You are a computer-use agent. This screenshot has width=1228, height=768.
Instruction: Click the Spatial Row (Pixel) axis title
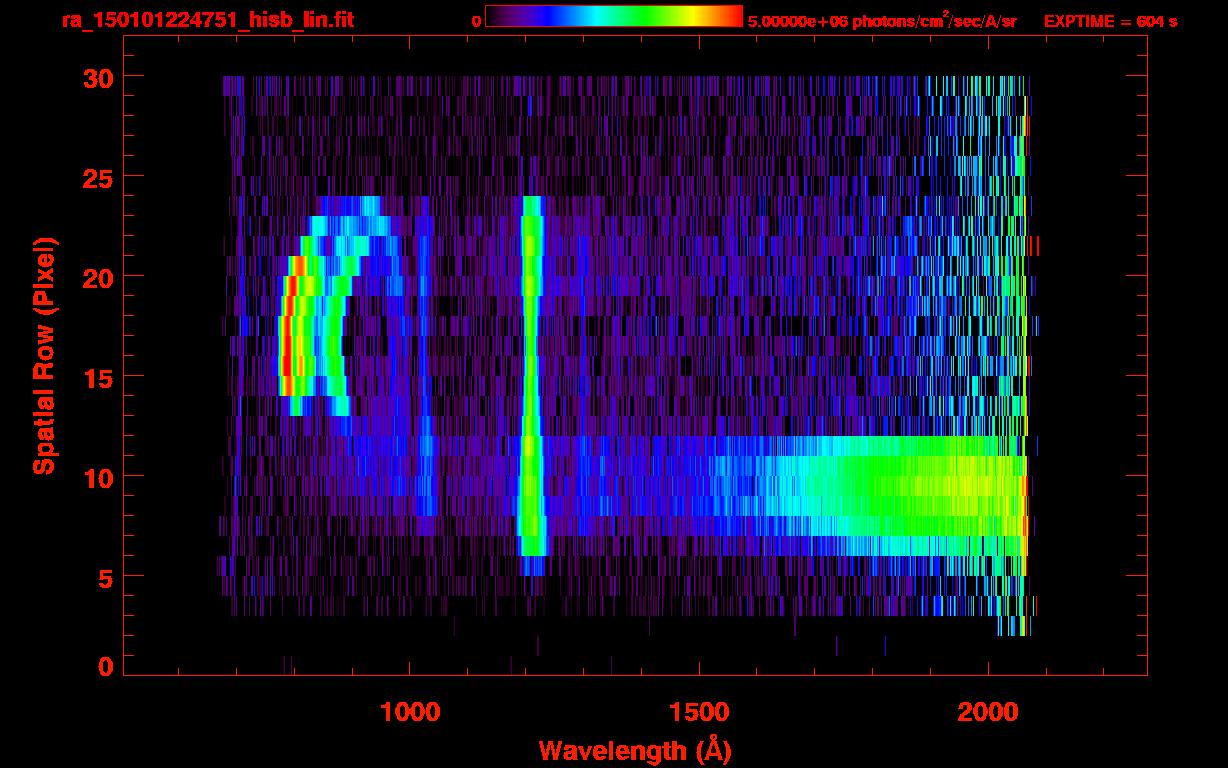tap(44, 356)
